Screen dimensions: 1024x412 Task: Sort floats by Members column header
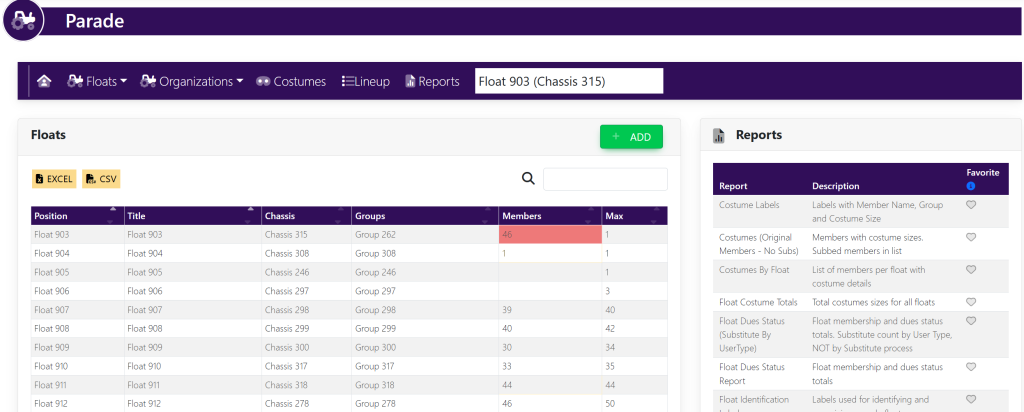pos(549,215)
